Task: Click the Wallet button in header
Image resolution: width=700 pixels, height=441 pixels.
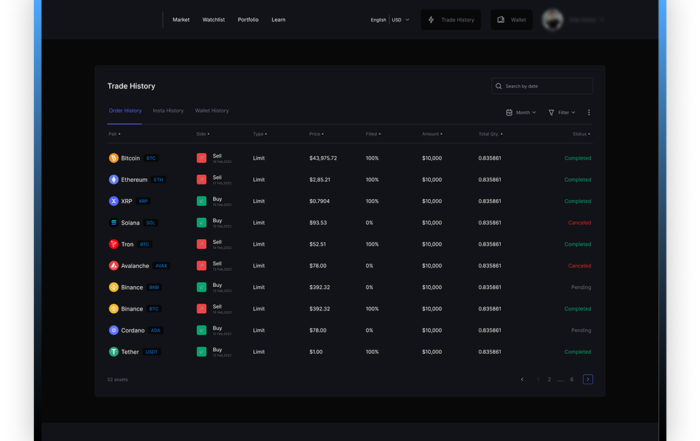Action: 511,20
